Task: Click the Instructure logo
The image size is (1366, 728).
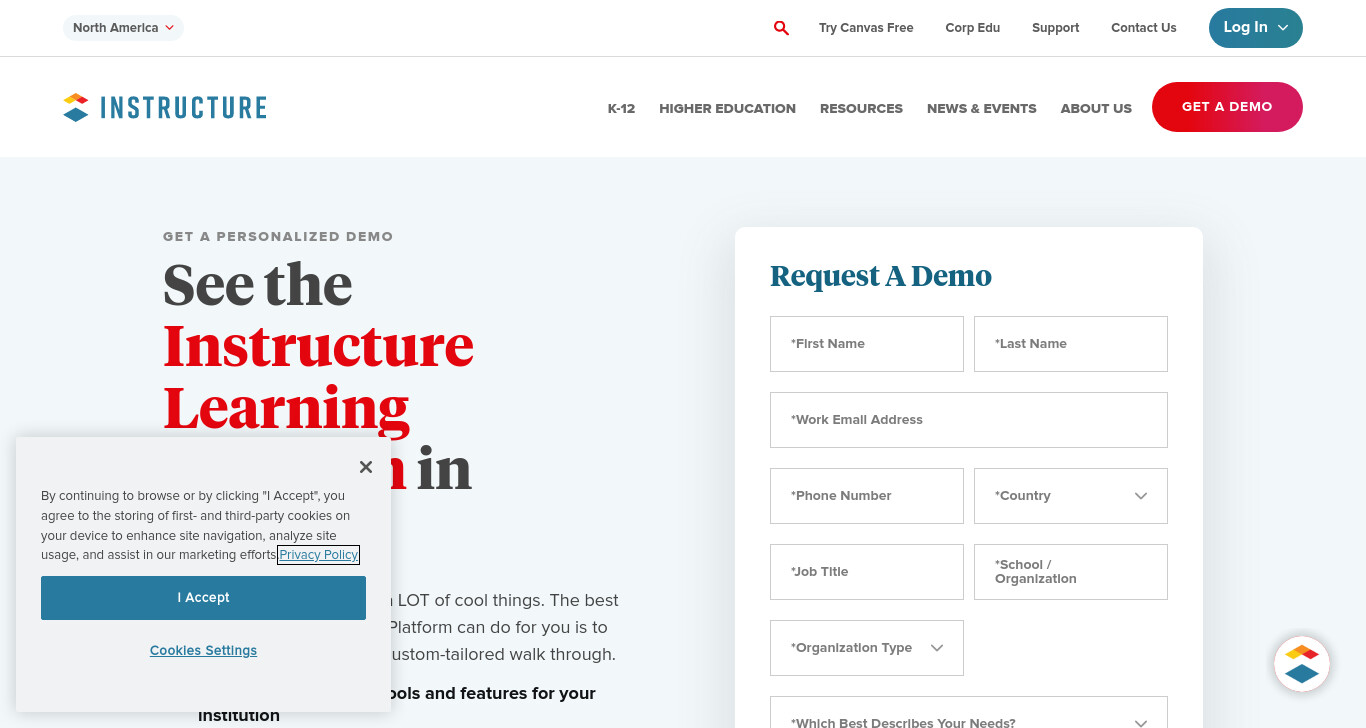Action: pos(165,107)
